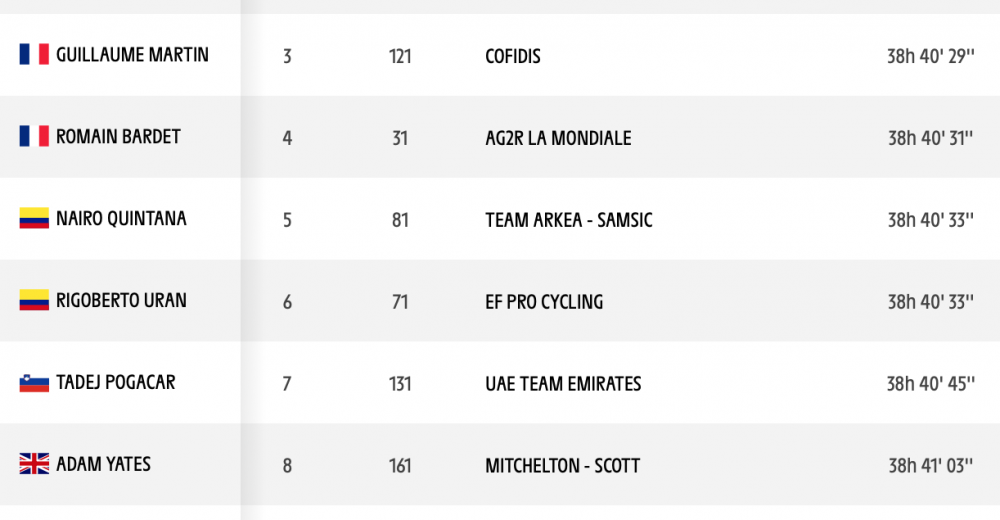The width and height of the screenshot is (1000, 520).
Task: Select the Nairo Quintana rider name
Action: click(121, 219)
